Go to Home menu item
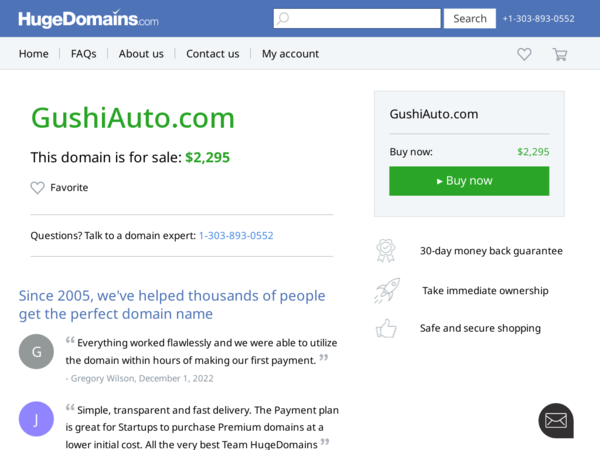This screenshot has width=600, height=450. [34, 54]
